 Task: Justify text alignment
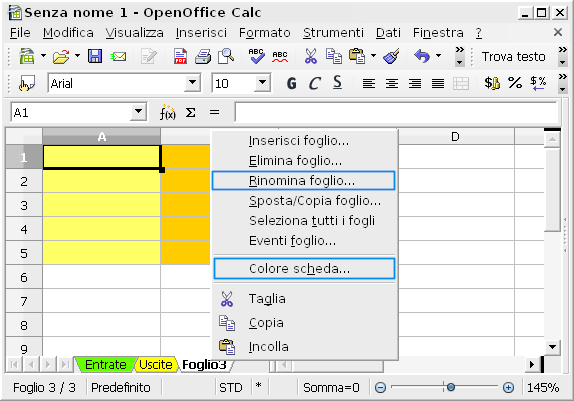(438, 83)
